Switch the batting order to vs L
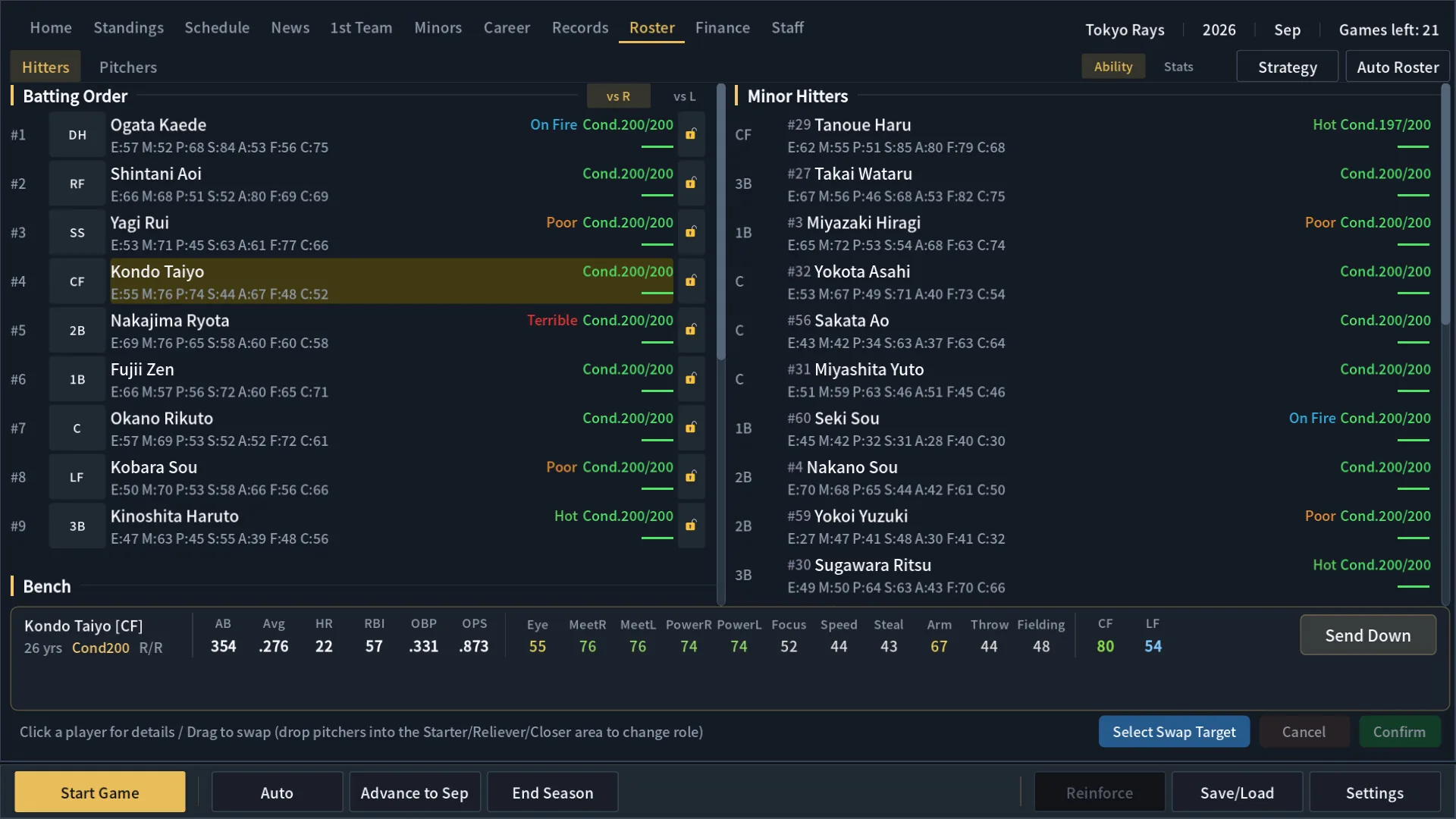The width and height of the screenshot is (1456, 819). [684, 96]
